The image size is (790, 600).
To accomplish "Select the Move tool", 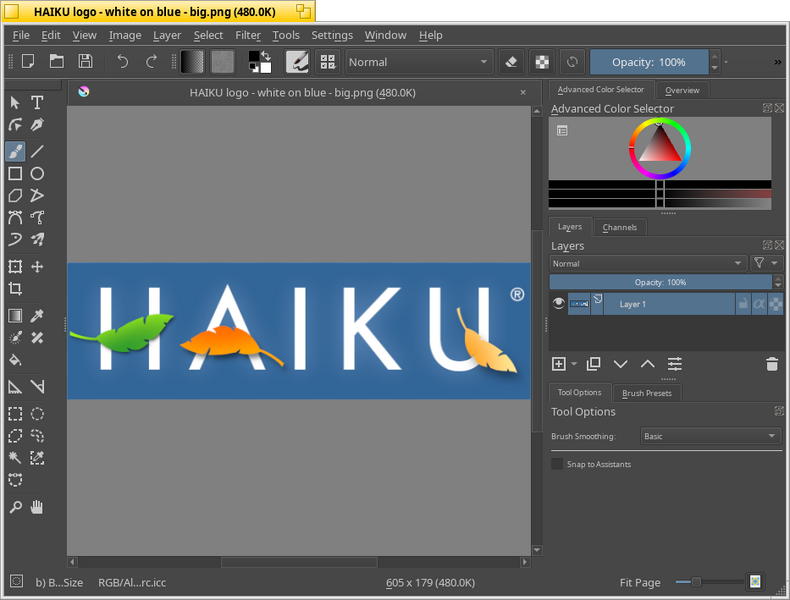I will click(37, 266).
